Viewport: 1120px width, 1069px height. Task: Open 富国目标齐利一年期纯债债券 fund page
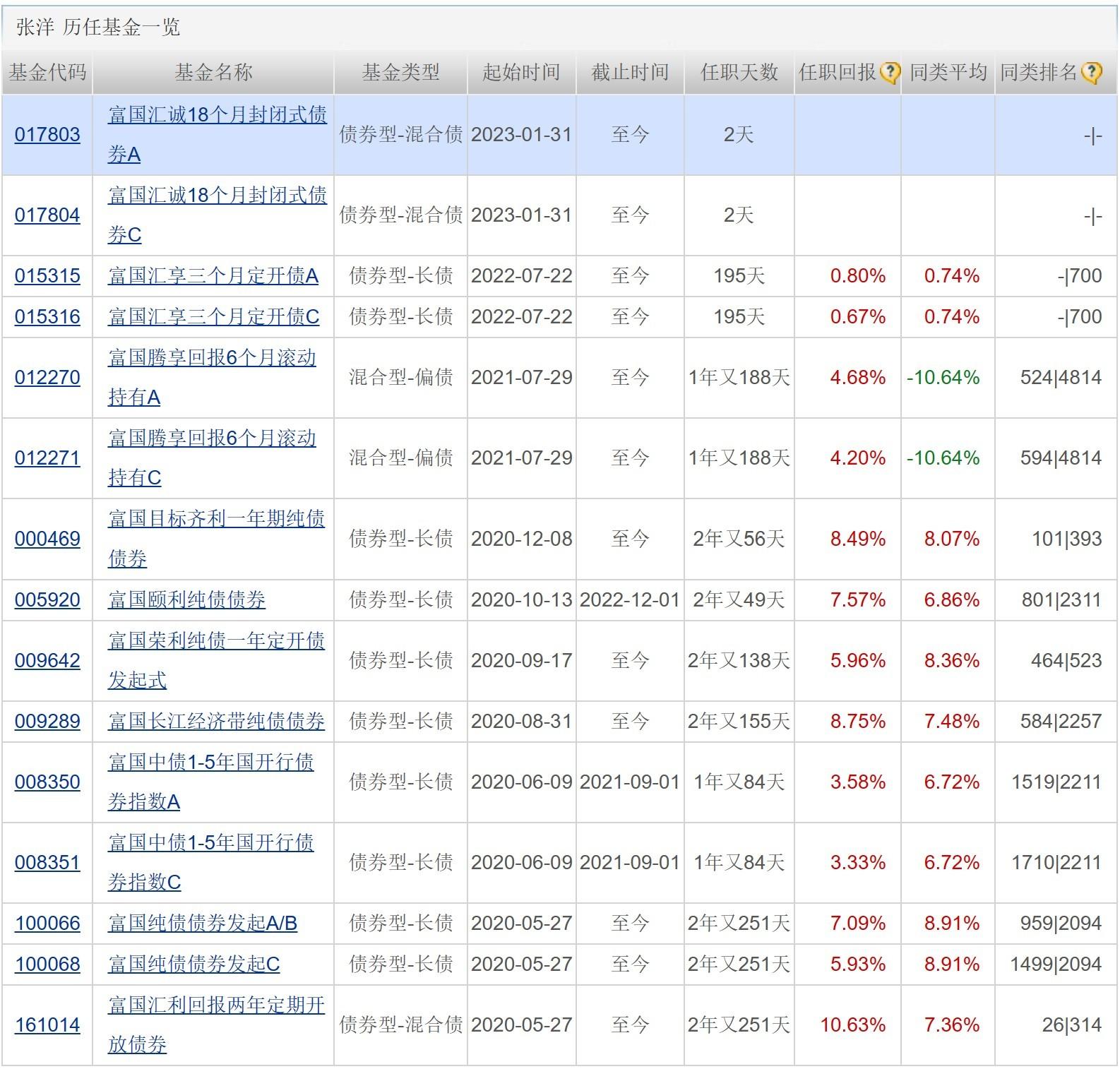(216, 539)
